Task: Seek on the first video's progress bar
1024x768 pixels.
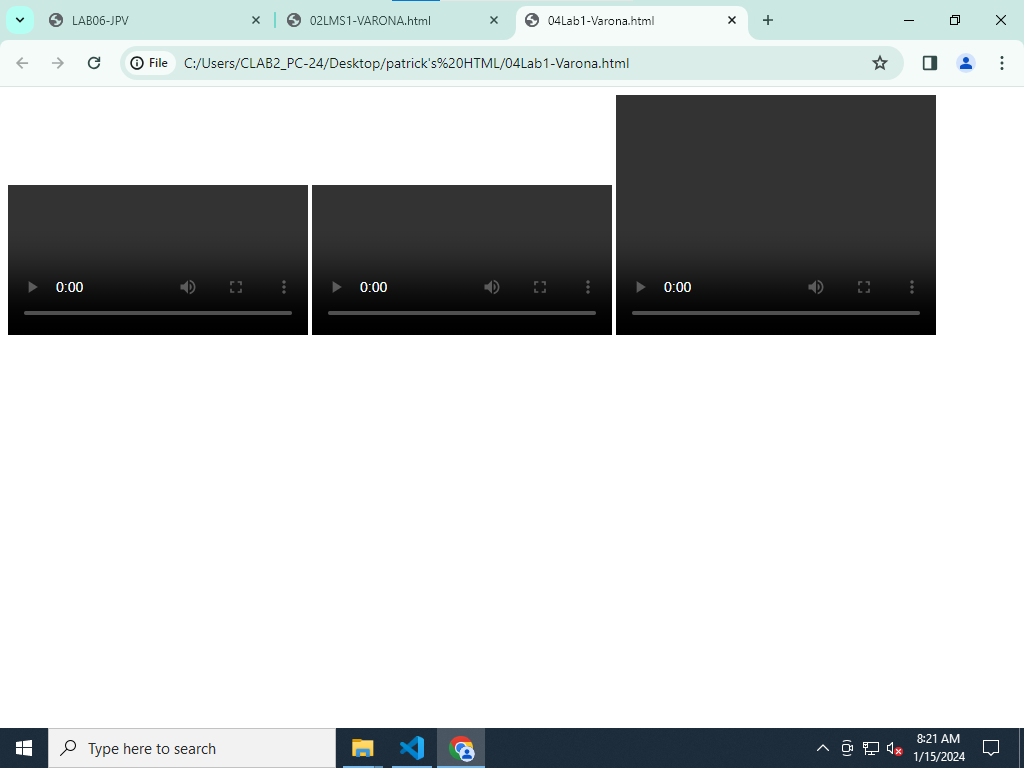Action: coord(158,313)
